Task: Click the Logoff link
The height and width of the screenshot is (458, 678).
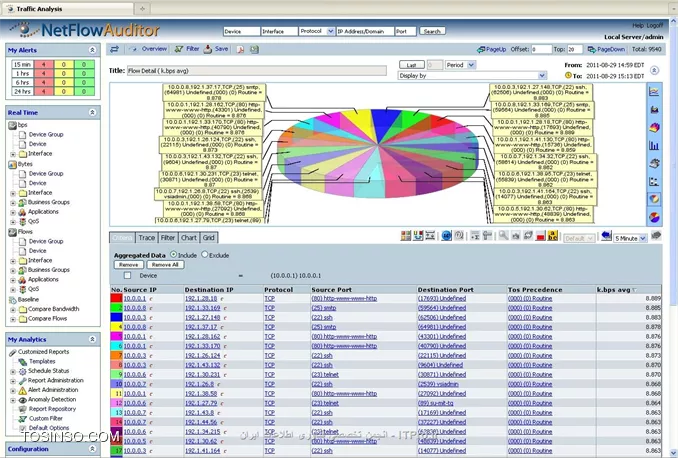Action: pos(655,26)
